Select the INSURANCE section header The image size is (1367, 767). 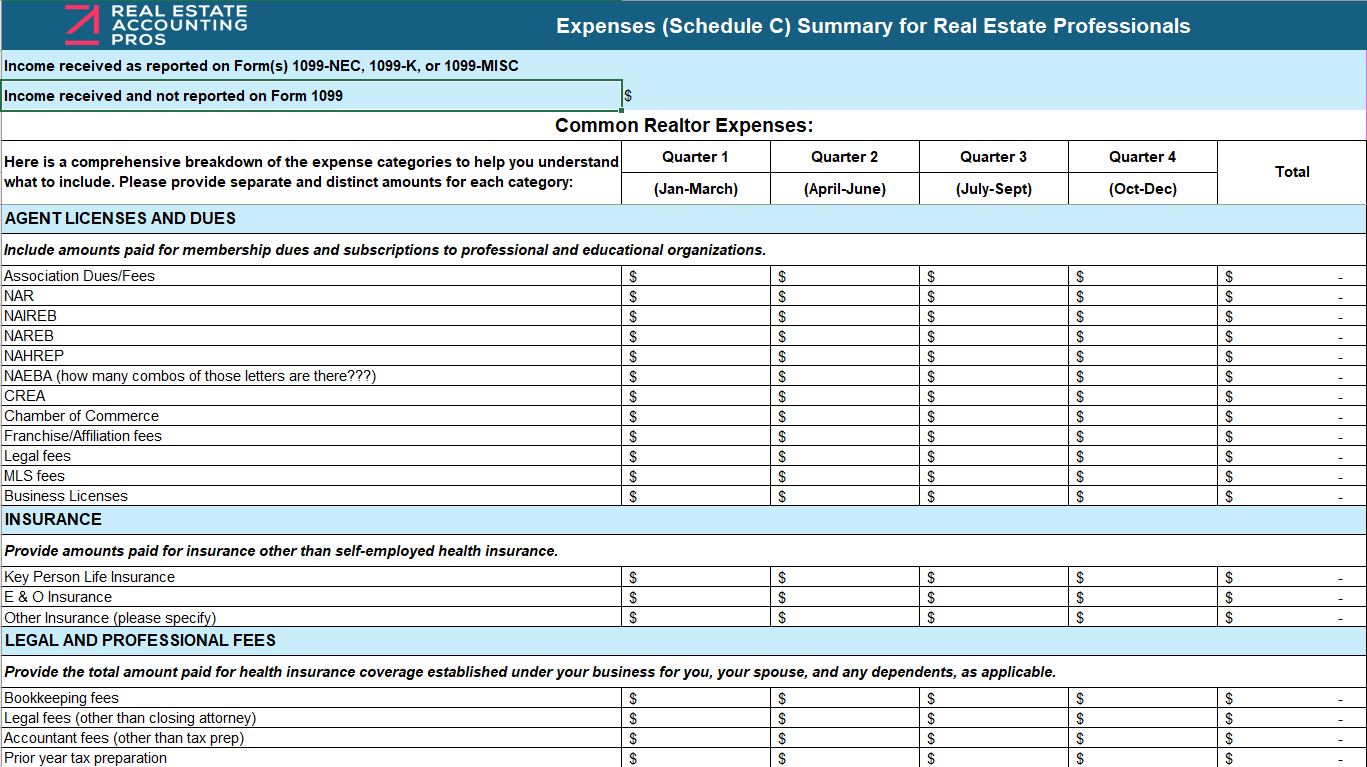coord(53,519)
